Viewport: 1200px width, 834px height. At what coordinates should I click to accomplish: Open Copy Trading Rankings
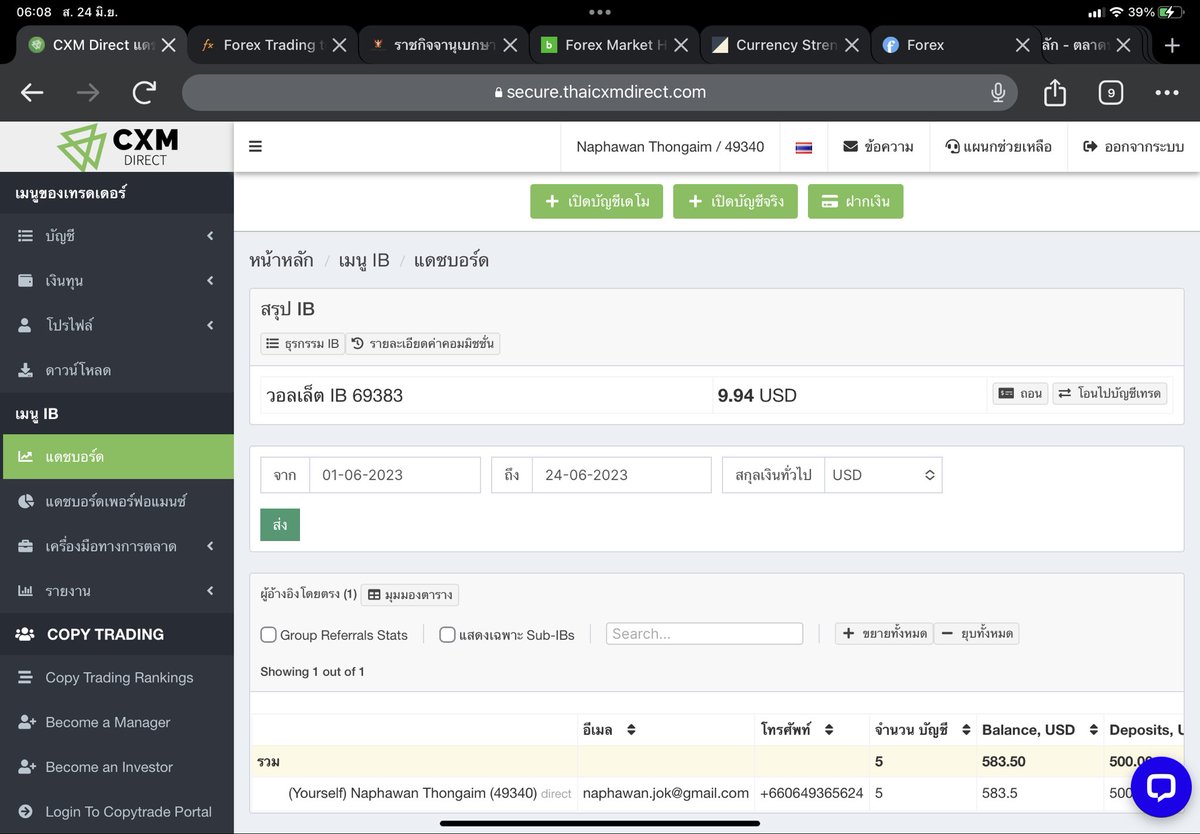coord(117,677)
